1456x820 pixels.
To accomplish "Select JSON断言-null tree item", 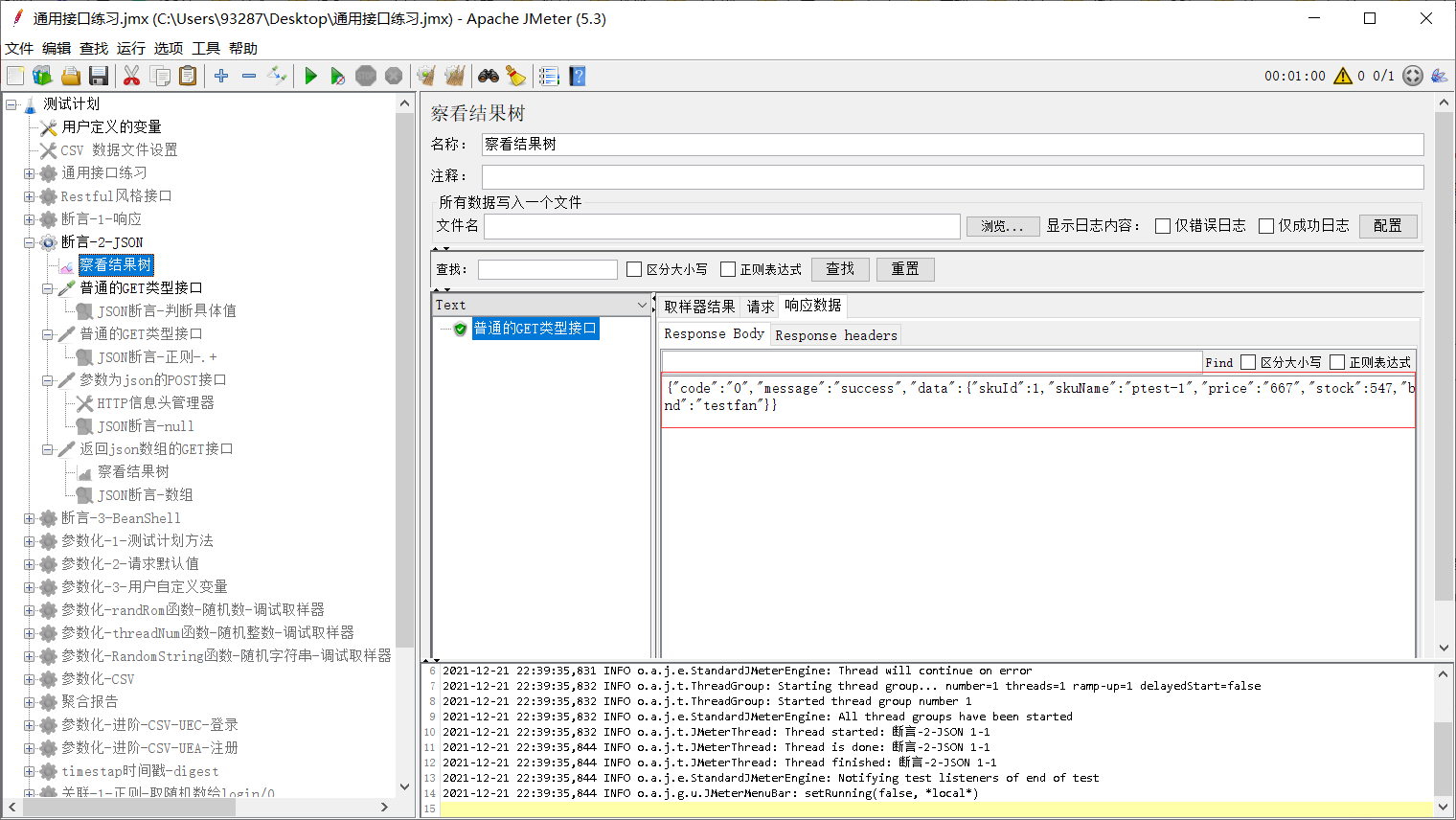I will (x=146, y=426).
